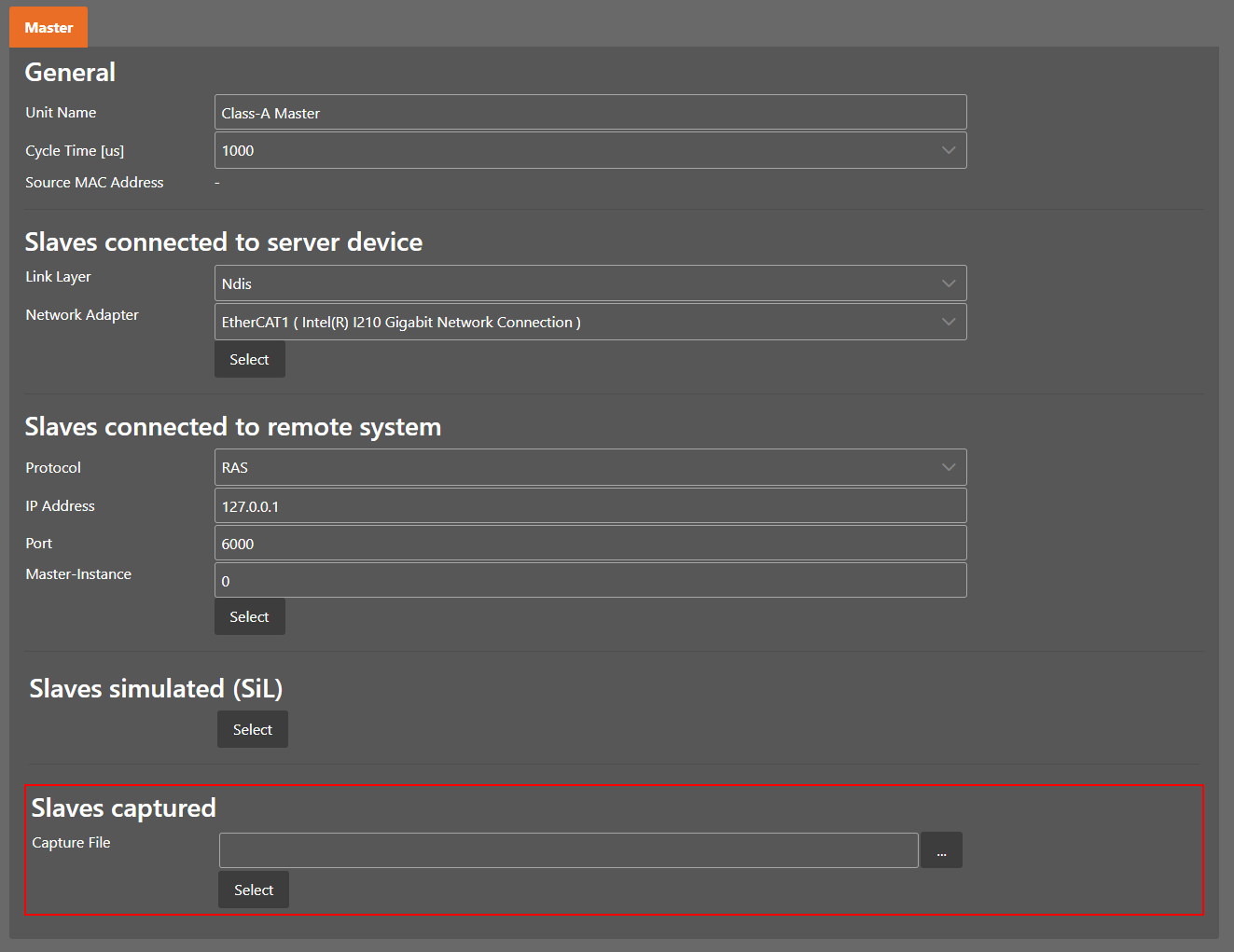1234x952 pixels.
Task: Click the Cycle Time [us] label
Action: (75, 151)
